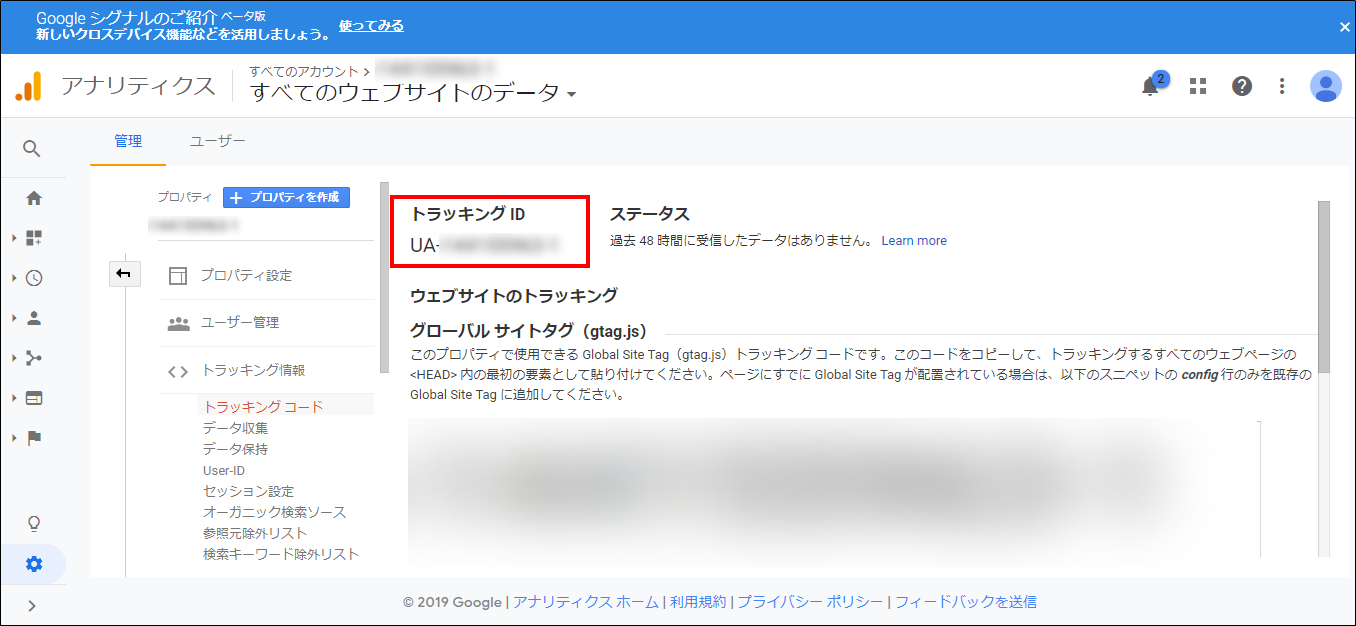This screenshot has height=626, width=1356.
Task: Expand the left sidebar with bottom chevron
Action: click(x=32, y=605)
